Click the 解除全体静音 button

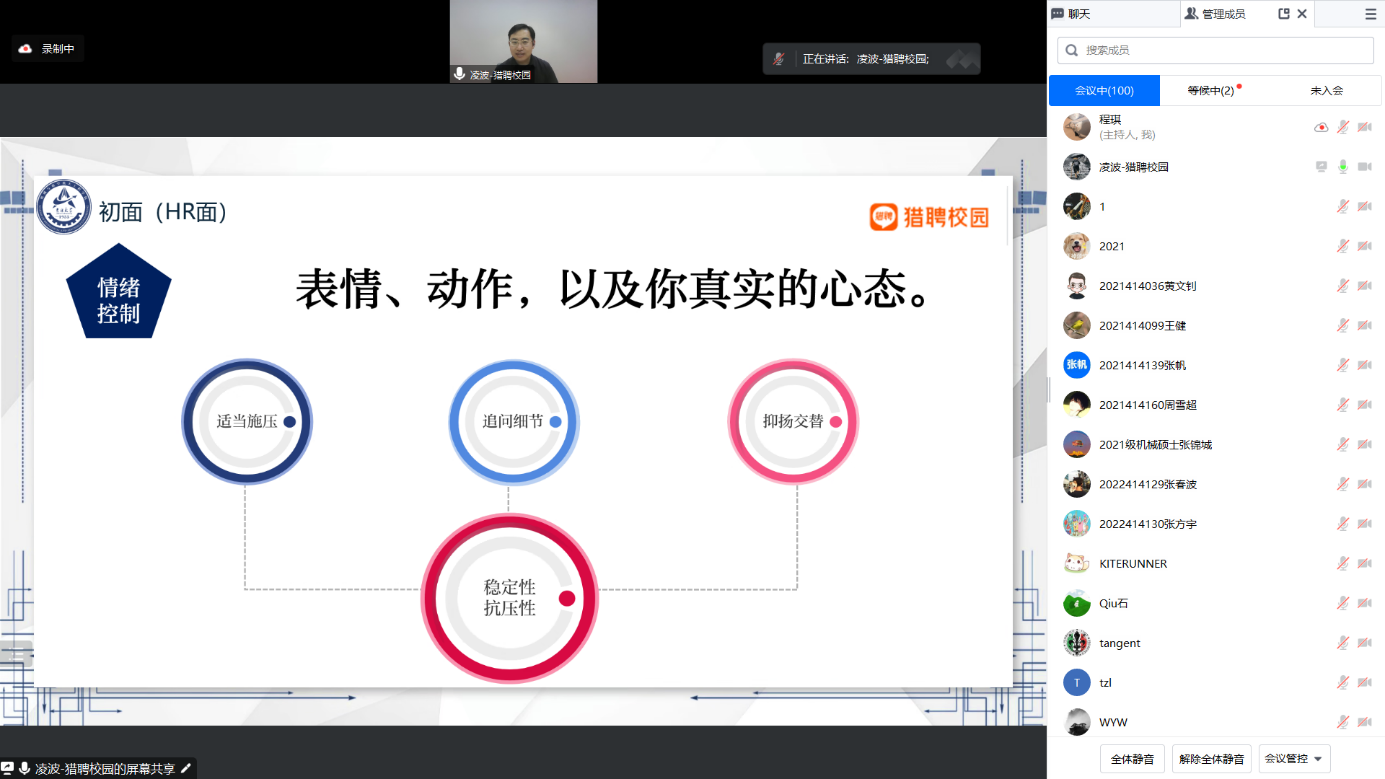click(1211, 759)
